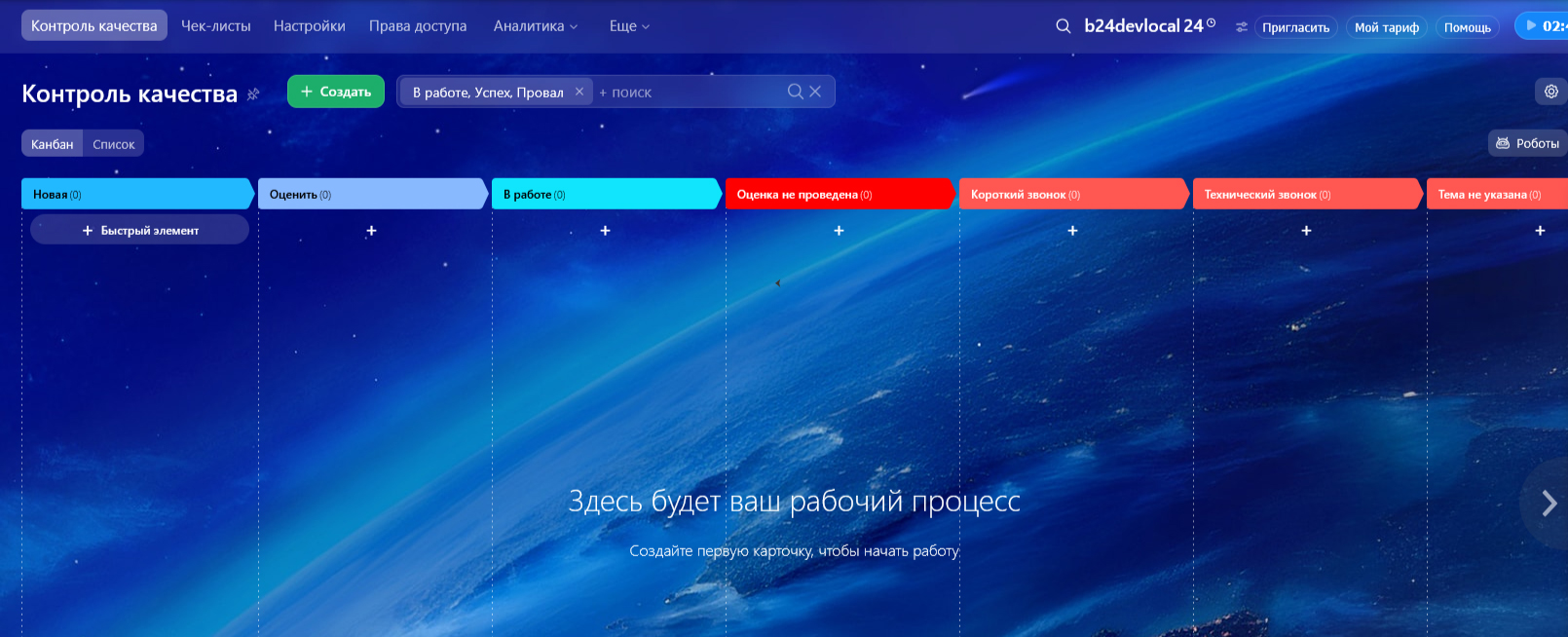Click Быстрый элемент in Новая column
Image resolution: width=1568 pixels, height=637 pixels.
(x=140, y=230)
